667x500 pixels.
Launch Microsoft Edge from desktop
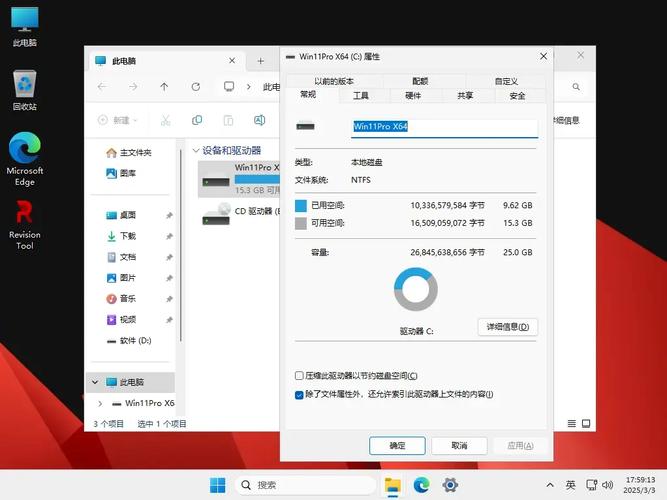pyautogui.click(x=25, y=159)
